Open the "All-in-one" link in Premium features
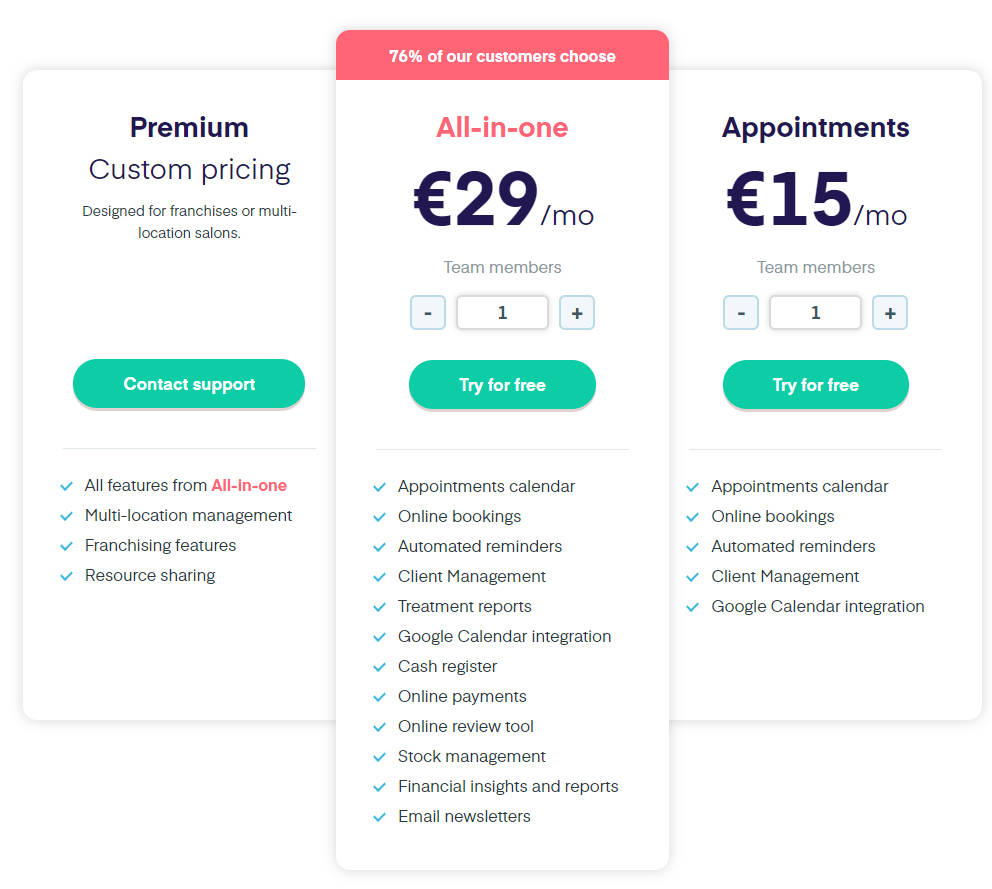992x889 pixels. [249, 486]
